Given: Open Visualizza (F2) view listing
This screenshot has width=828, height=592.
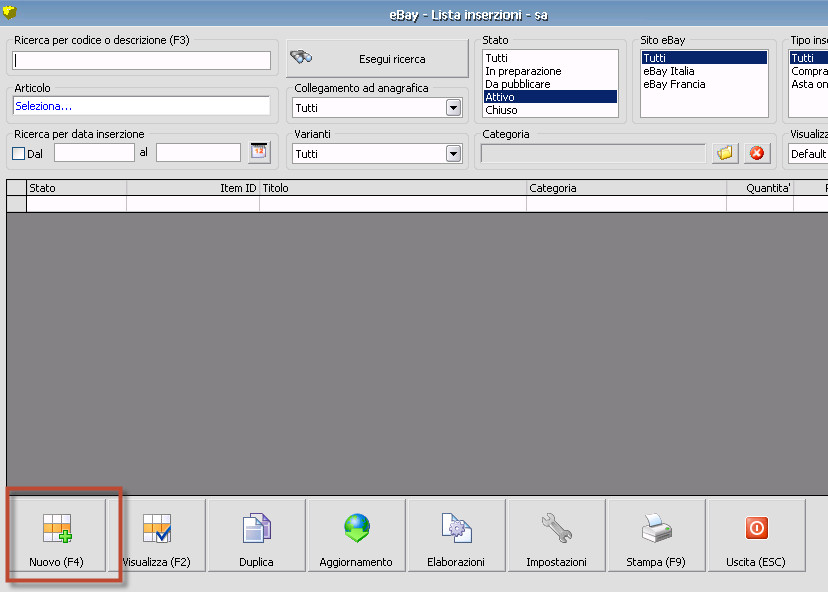Looking at the screenshot, I should 156,535.
